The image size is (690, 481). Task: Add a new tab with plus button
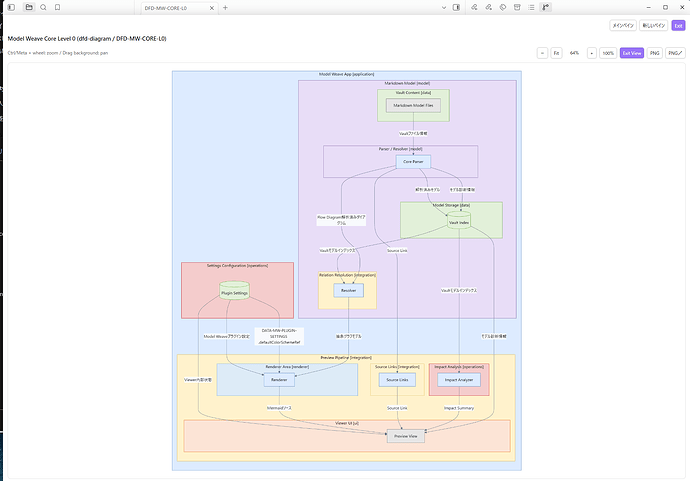point(225,7)
